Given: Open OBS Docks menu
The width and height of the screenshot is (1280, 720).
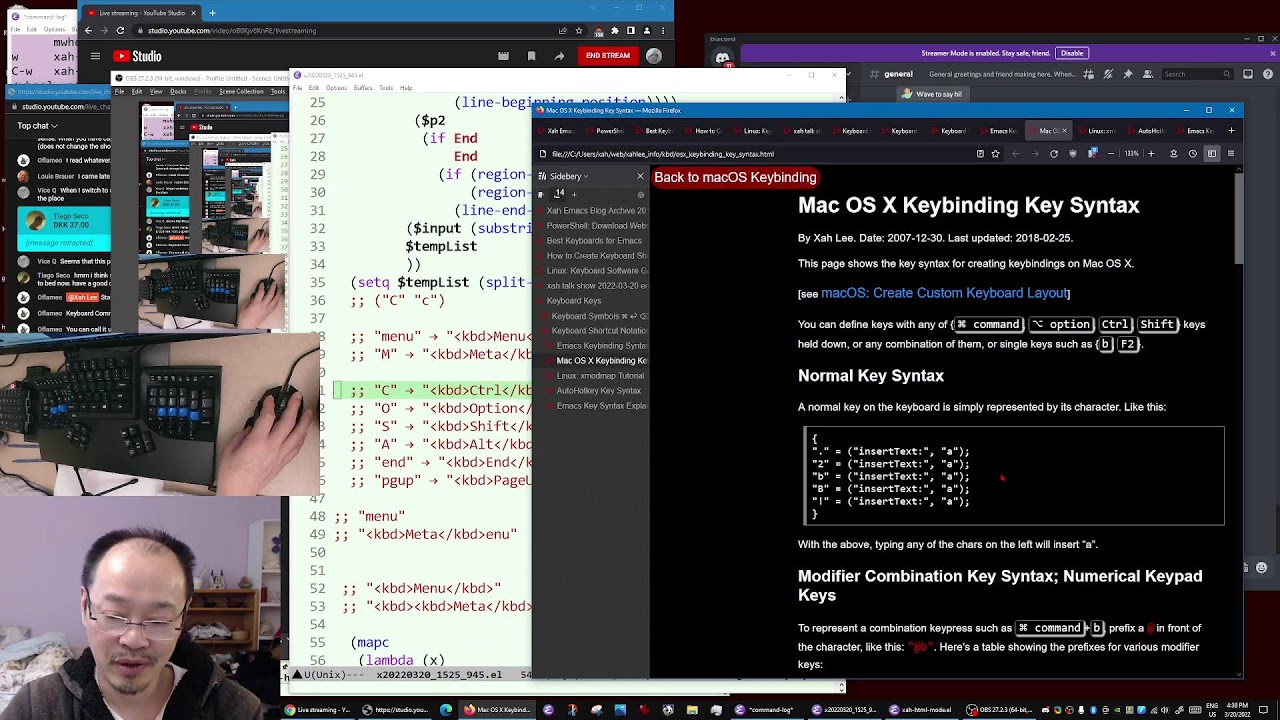Looking at the screenshot, I should 178,92.
